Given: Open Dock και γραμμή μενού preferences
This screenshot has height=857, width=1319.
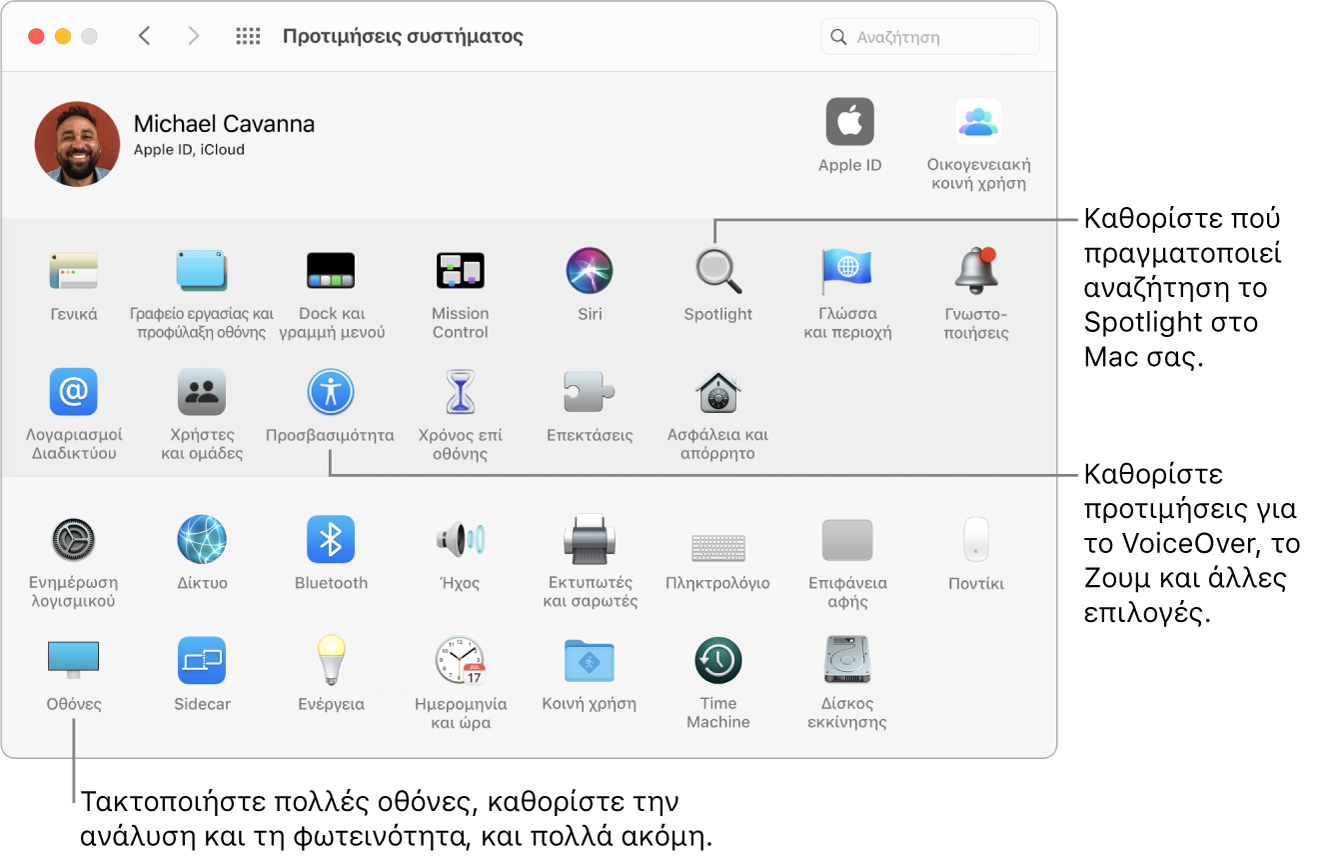Looking at the screenshot, I should pos(331,271).
